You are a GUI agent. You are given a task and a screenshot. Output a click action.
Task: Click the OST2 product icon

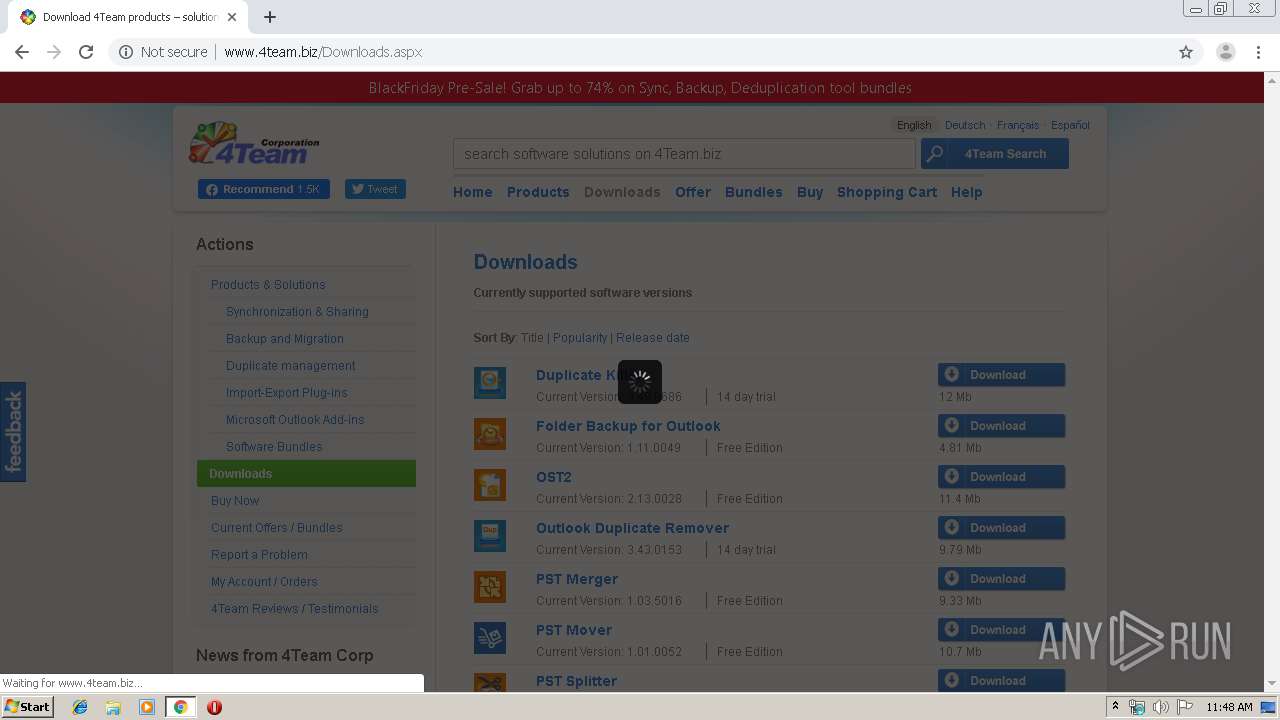pos(490,484)
